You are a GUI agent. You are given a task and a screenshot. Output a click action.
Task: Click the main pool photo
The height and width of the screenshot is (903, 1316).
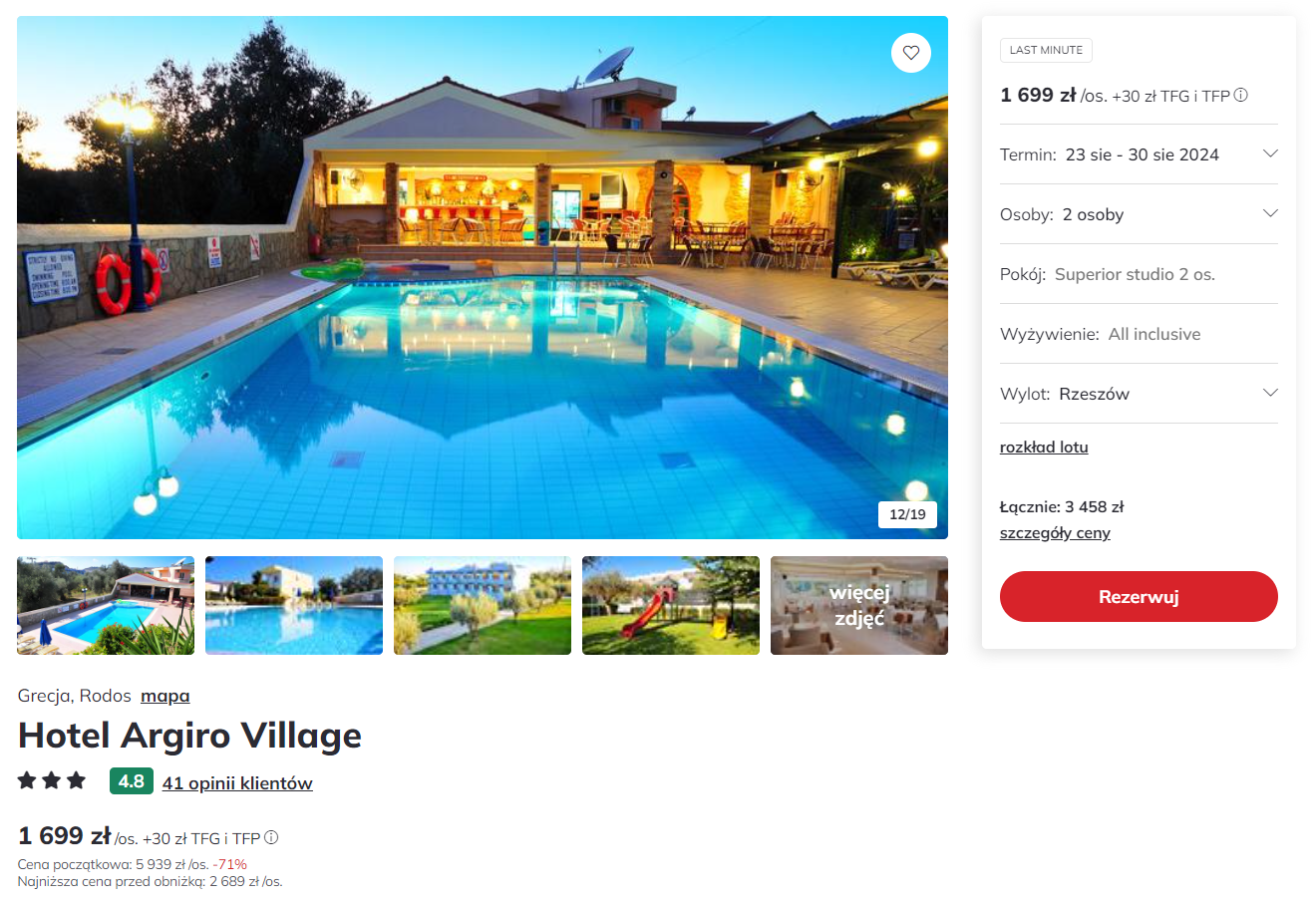(483, 277)
